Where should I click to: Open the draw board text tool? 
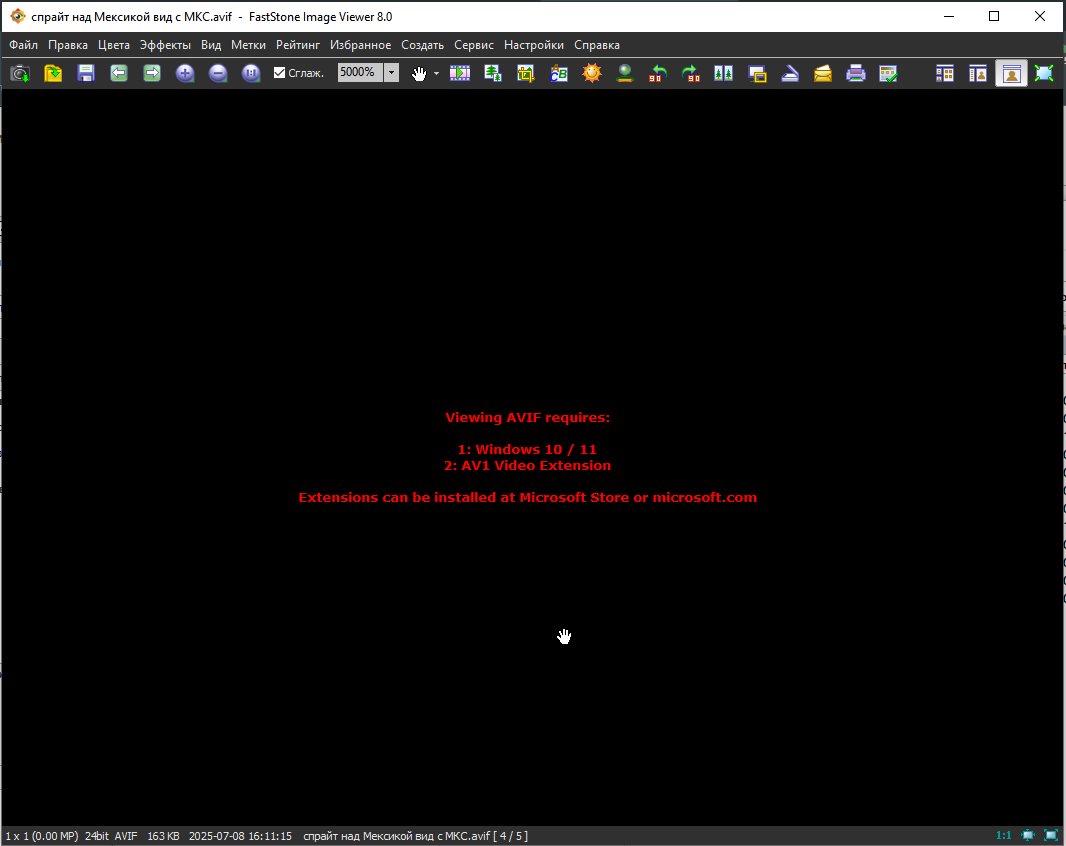tap(559, 73)
